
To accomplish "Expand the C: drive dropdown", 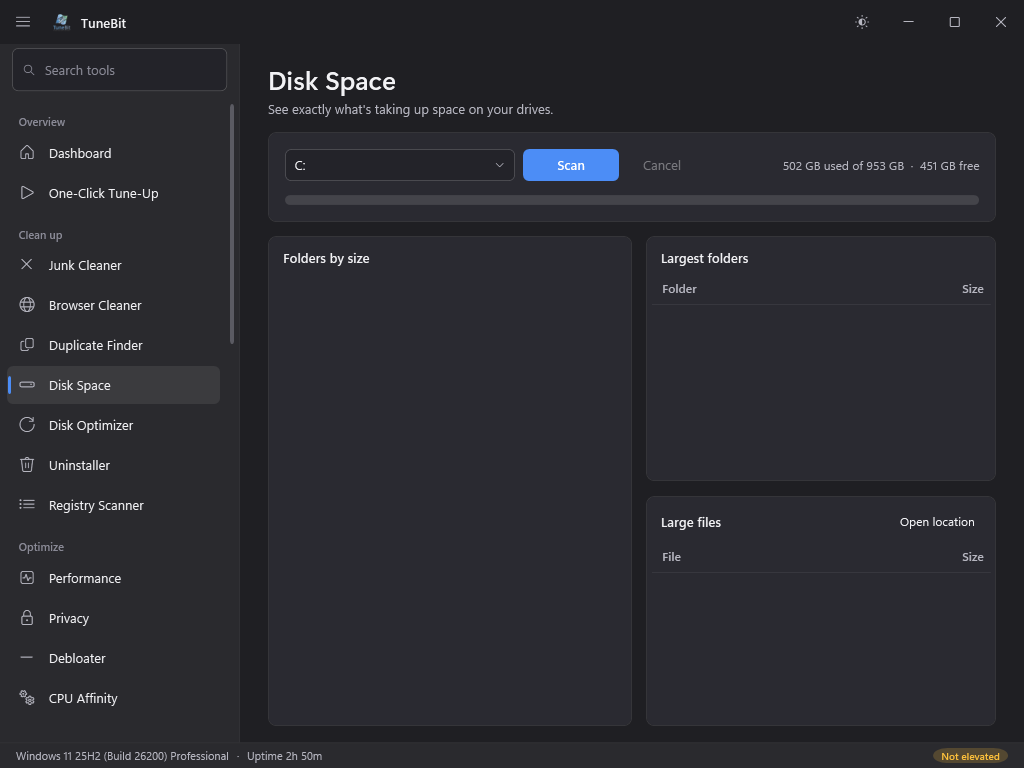I will 400,165.
